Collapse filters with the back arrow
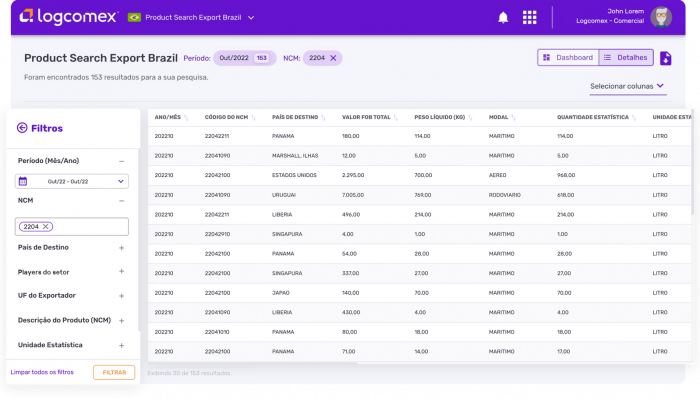This screenshot has width=700, height=400. tap(22, 128)
